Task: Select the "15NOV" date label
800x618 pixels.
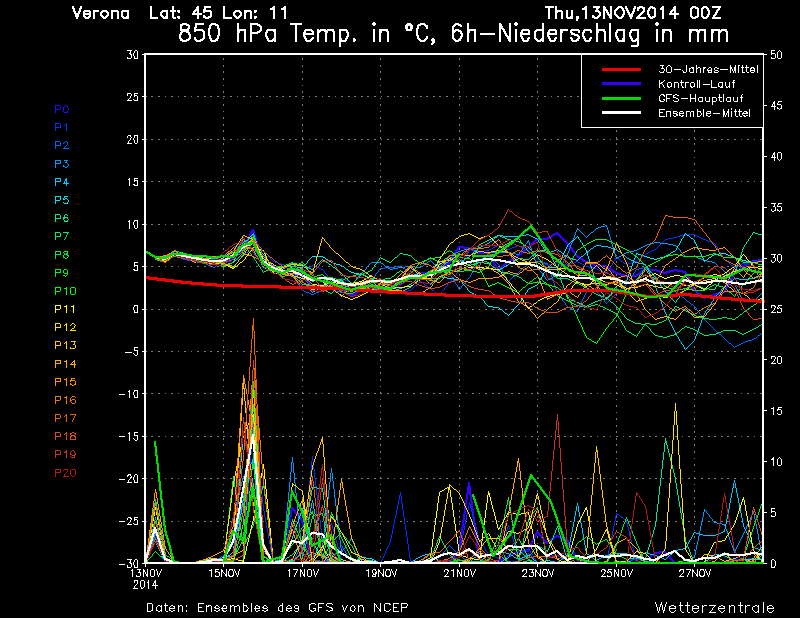Action: (224, 573)
